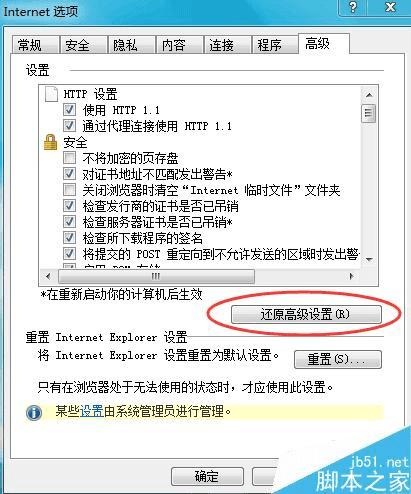
Task: Click the help question mark icon
Action: click(x=353, y=7)
